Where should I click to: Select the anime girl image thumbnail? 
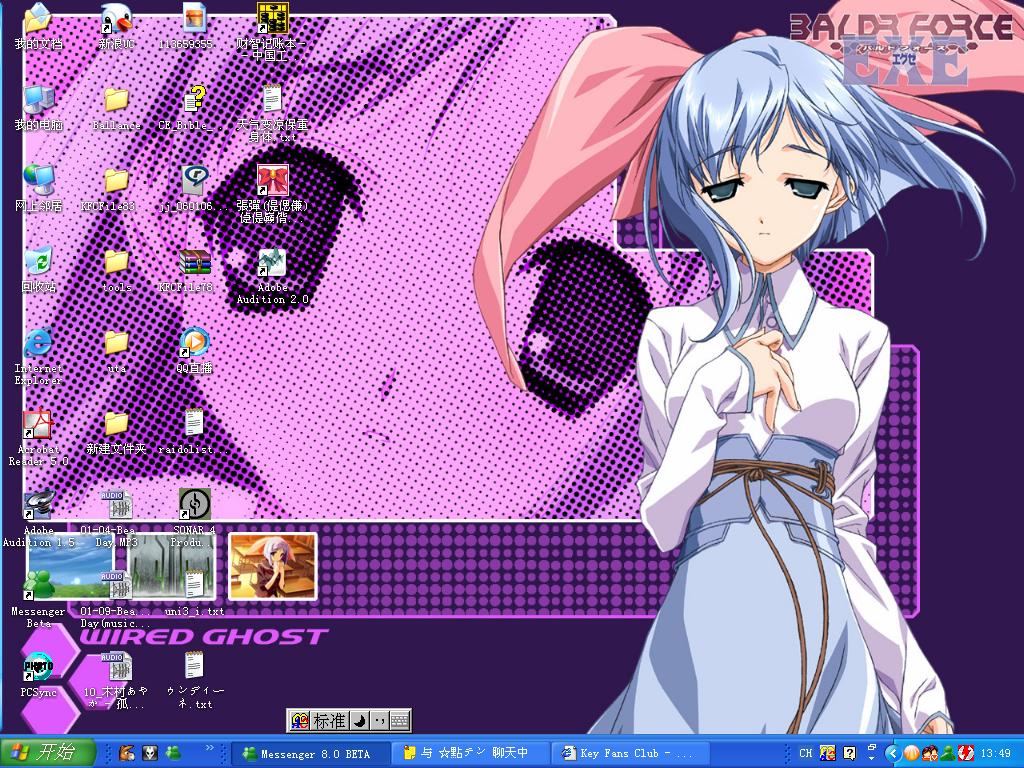[x=273, y=566]
